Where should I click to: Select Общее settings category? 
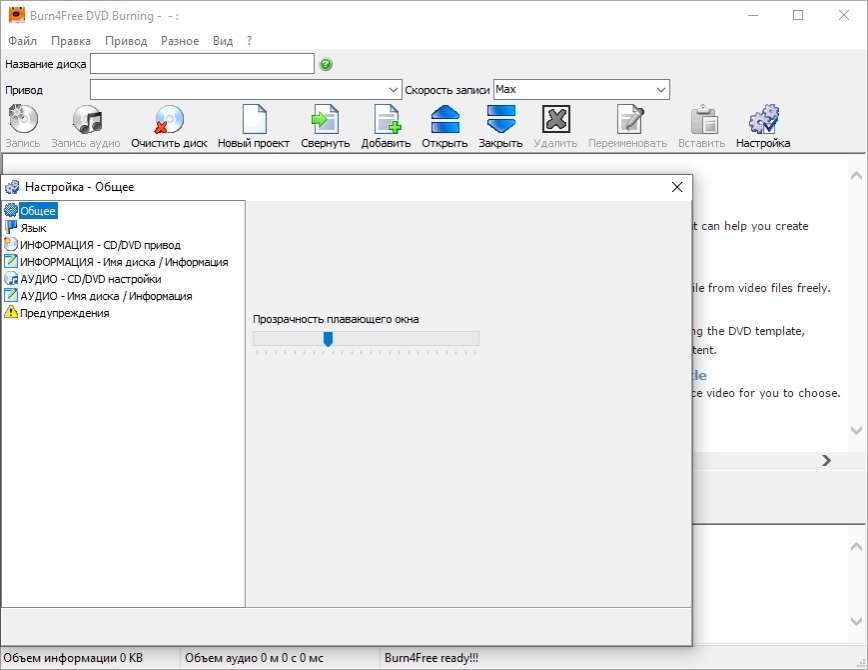pyautogui.click(x=38, y=211)
